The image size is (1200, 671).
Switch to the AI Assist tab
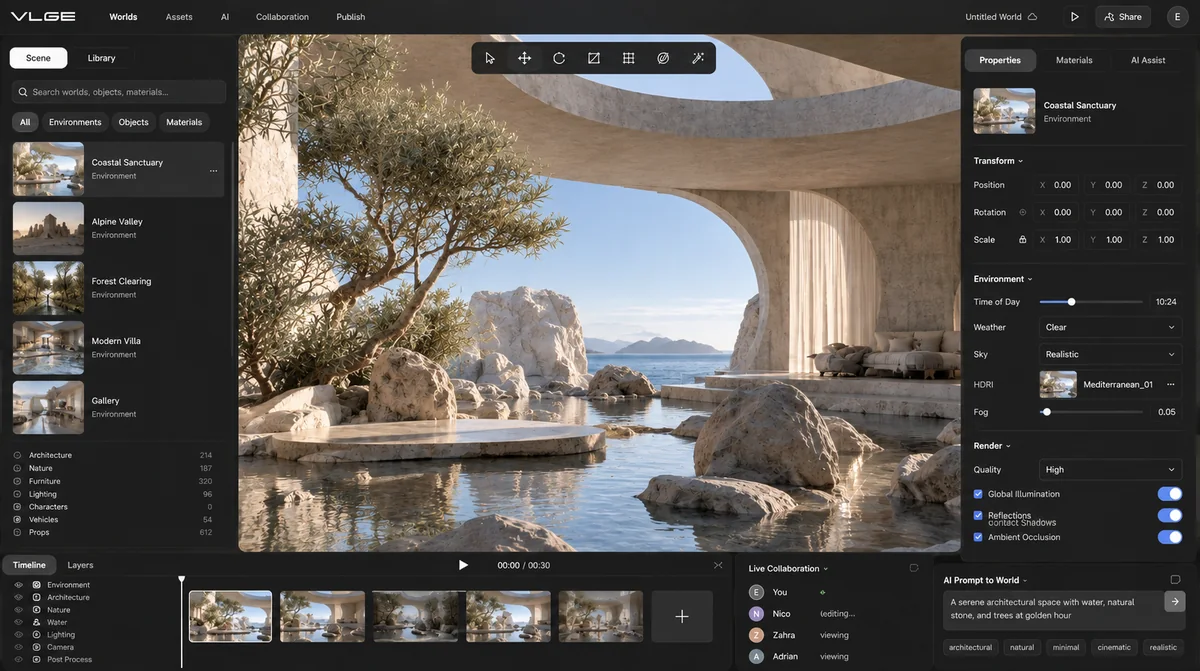(x=1148, y=60)
